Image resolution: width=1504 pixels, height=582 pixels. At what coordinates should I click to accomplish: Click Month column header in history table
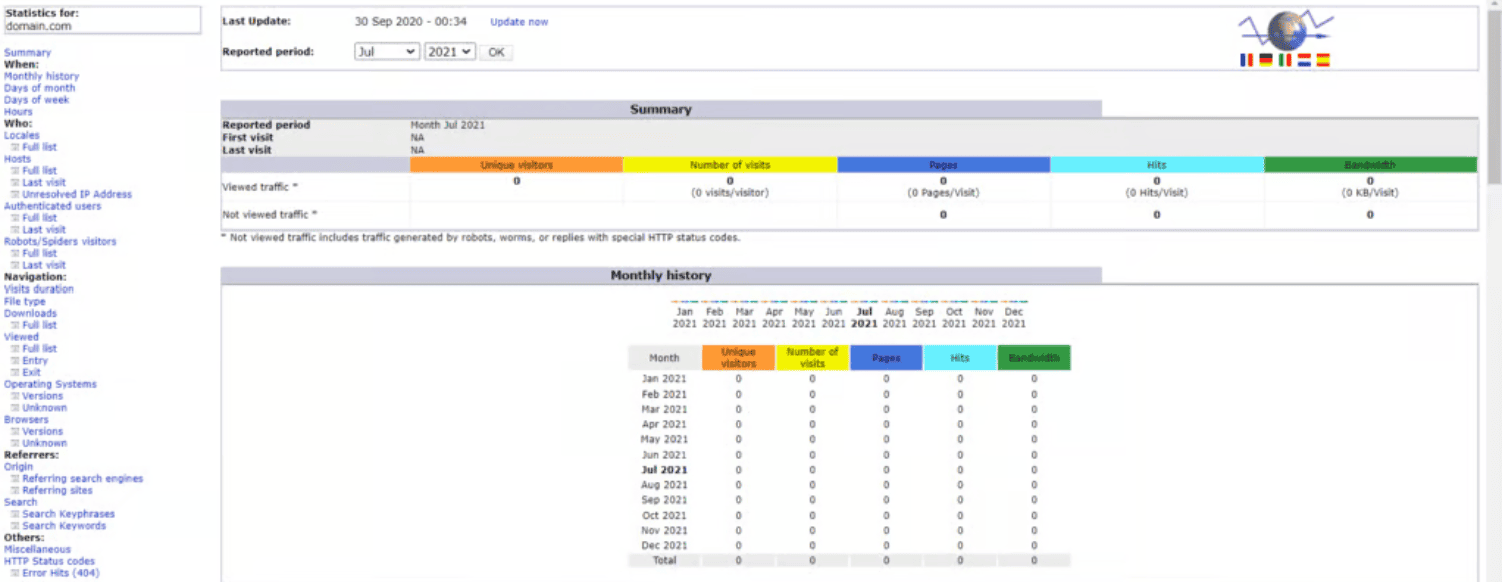point(664,358)
